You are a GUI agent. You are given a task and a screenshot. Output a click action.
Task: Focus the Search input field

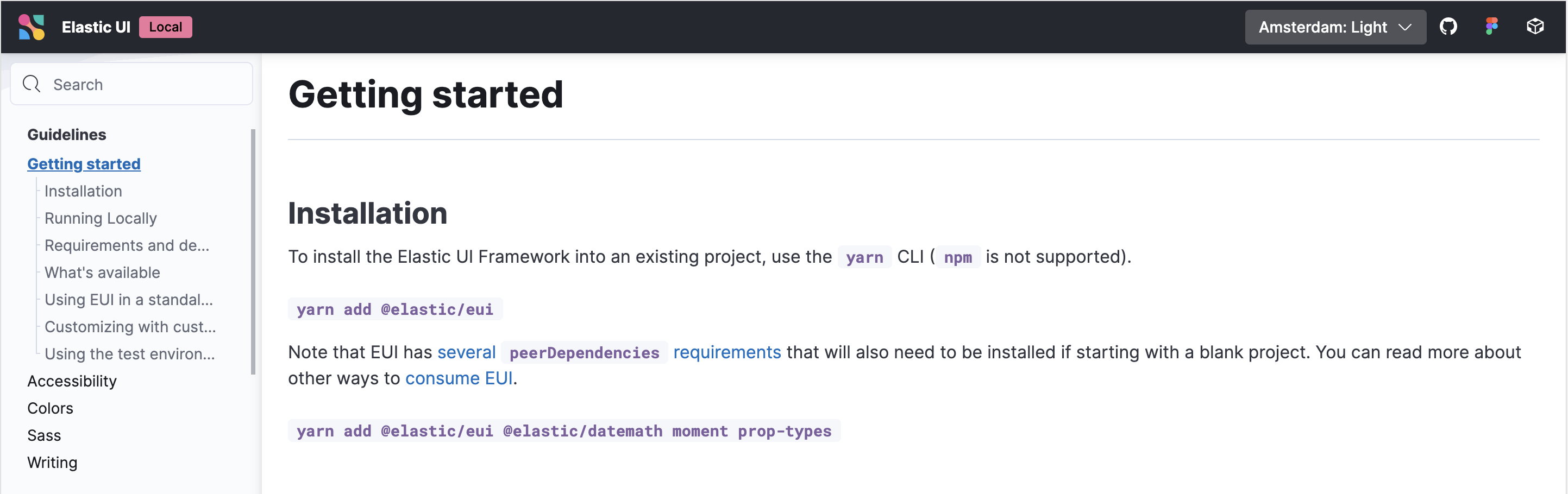(146, 84)
